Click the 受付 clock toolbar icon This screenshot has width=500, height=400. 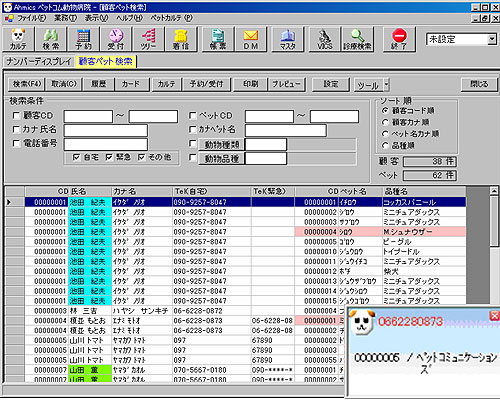pos(116,39)
